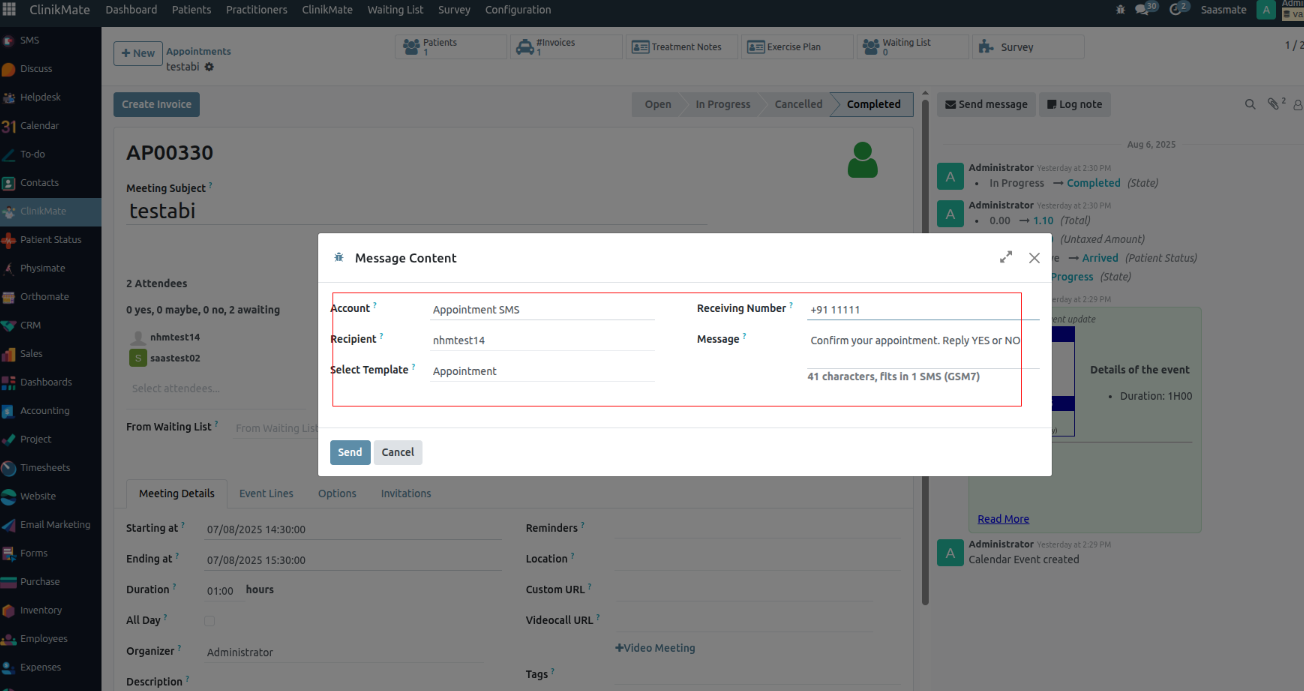Click the gear icon next to testabi
1304x691 pixels.
pos(209,67)
